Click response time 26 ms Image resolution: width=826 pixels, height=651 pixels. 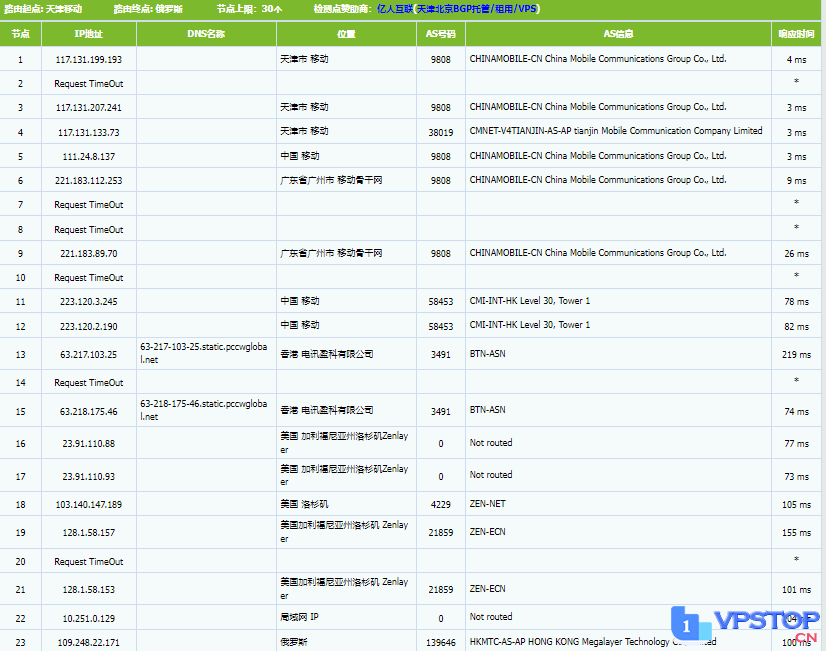[796, 253]
